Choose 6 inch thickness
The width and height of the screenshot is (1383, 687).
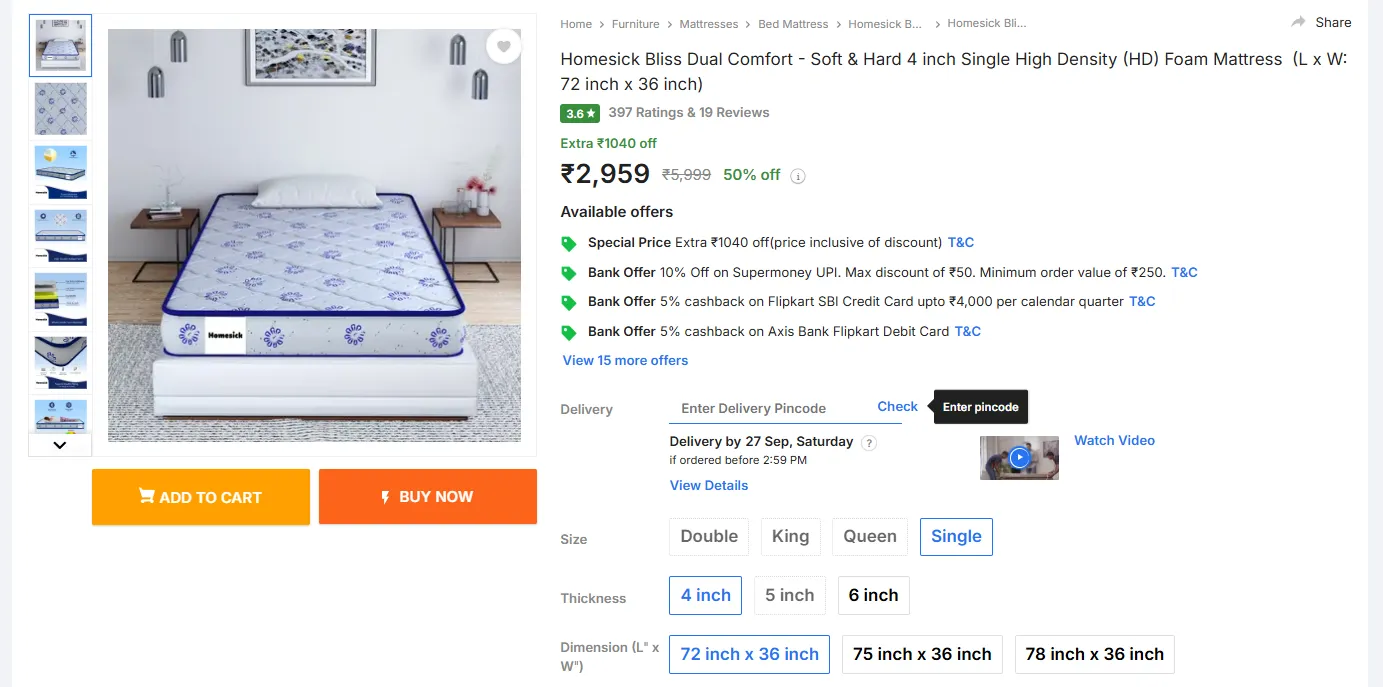873,595
